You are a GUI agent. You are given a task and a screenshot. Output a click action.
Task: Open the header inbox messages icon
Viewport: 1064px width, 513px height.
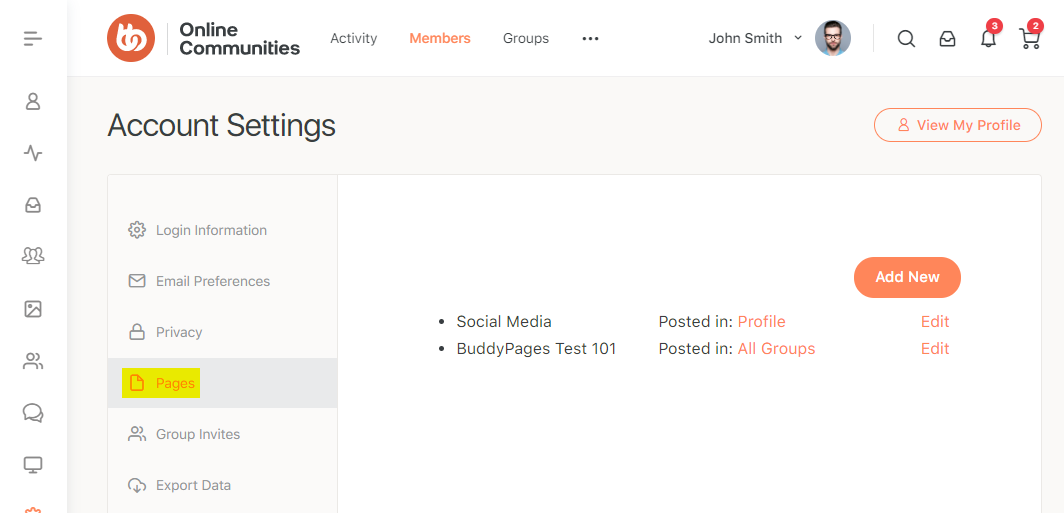pyautogui.click(x=947, y=39)
